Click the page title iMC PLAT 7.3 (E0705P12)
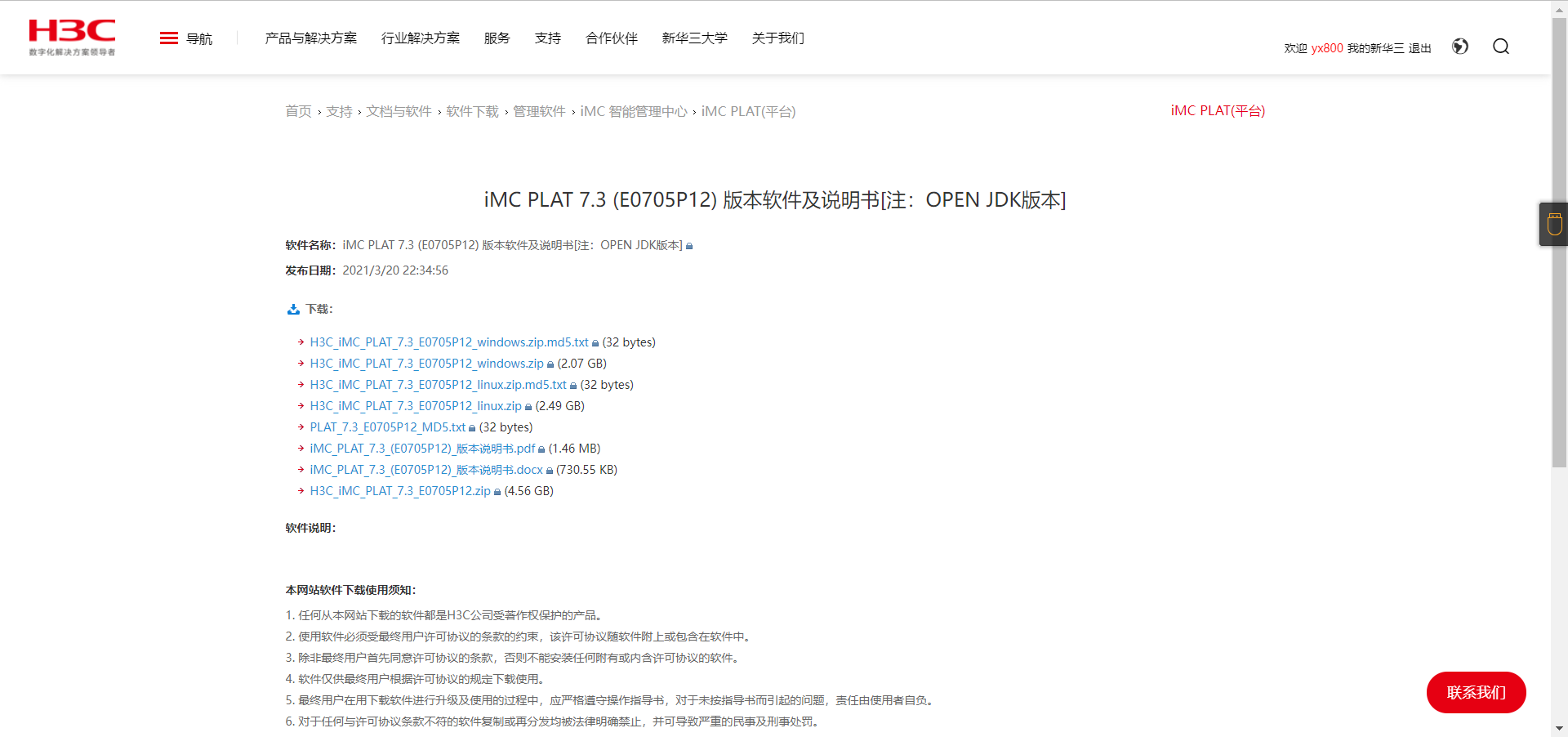1568x737 pixels. pos(775,200)
